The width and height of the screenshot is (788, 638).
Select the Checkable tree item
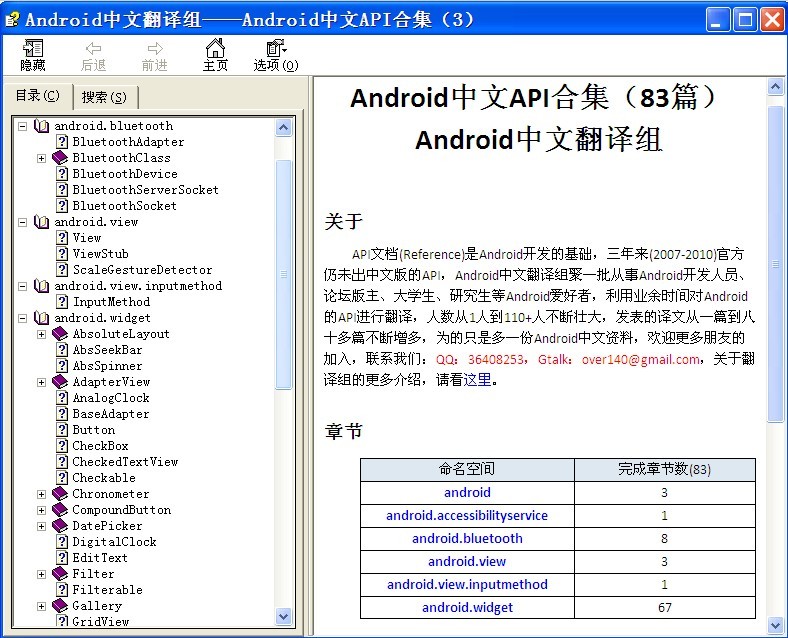point(104,478)
